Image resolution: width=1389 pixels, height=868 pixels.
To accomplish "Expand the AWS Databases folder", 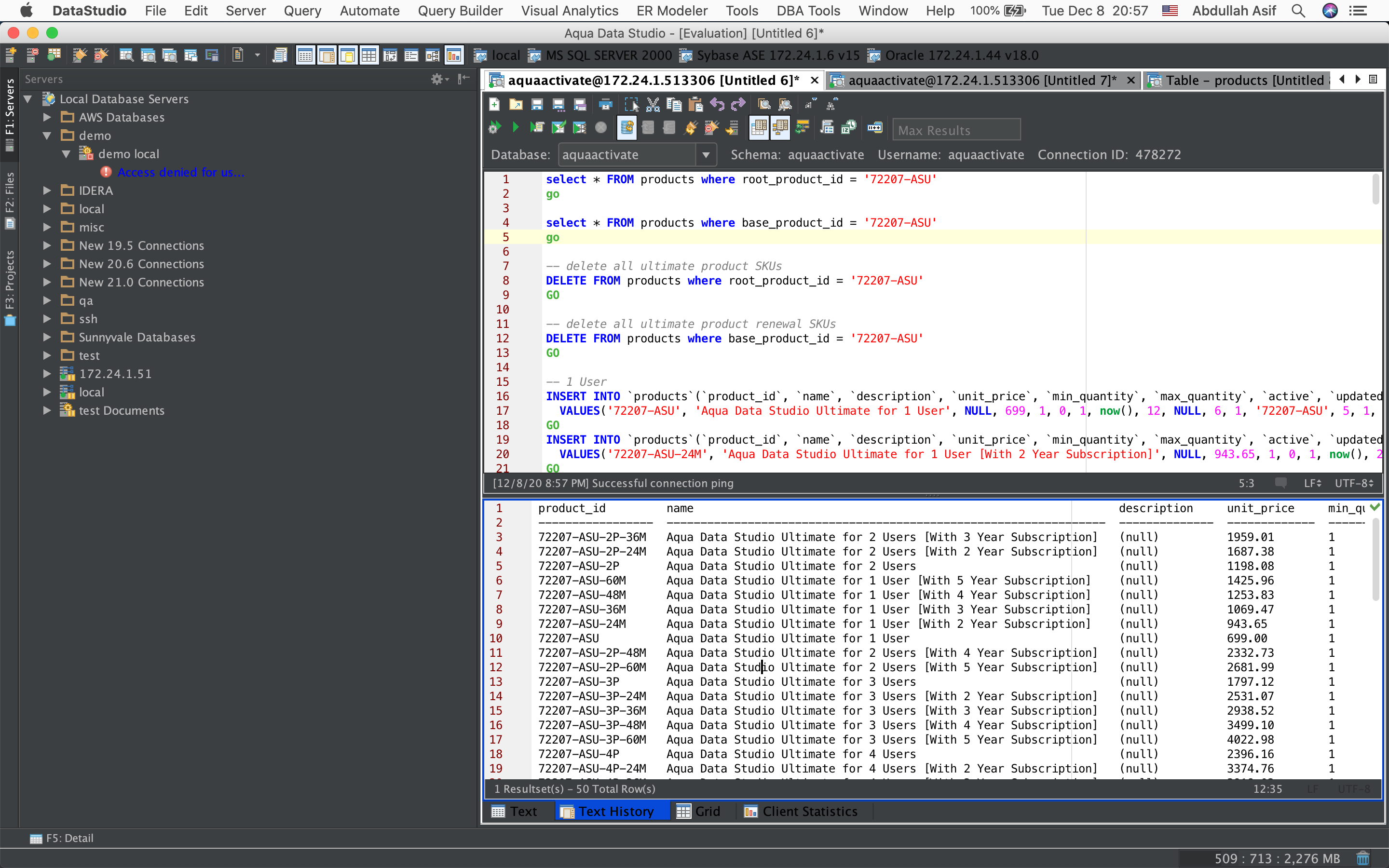I will (48, 117).
